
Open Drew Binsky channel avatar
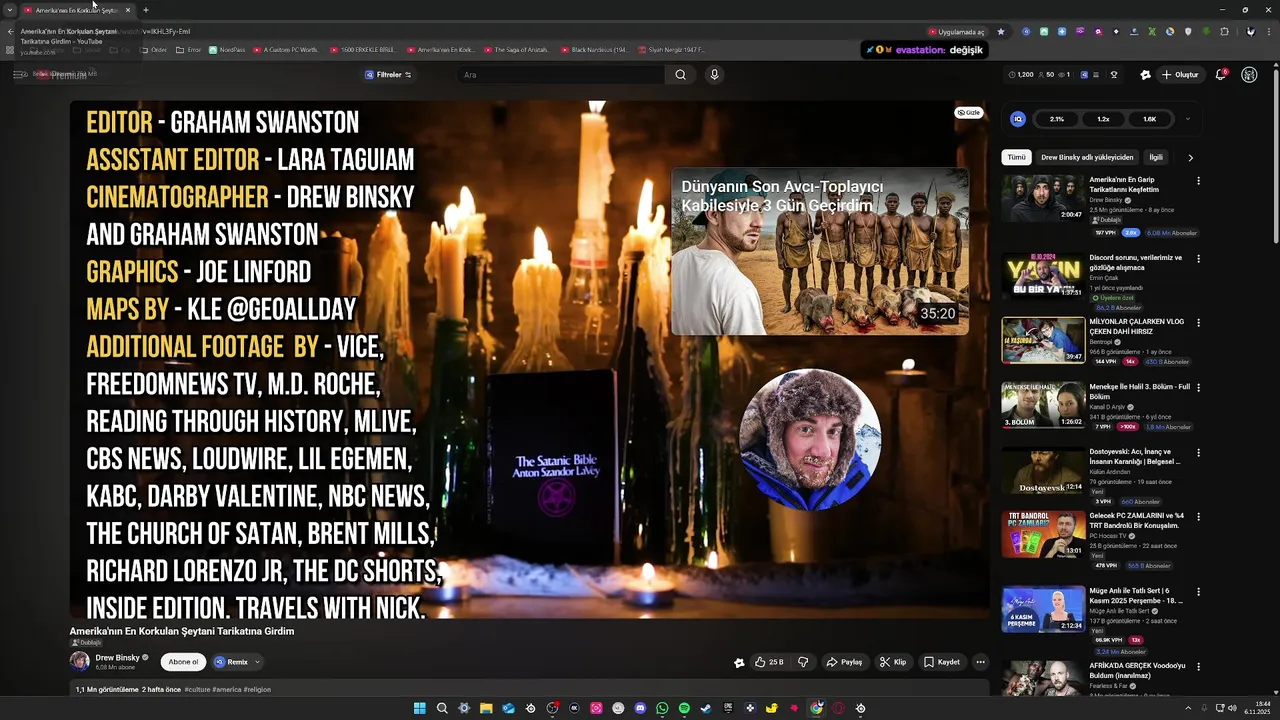pos(79,661)
